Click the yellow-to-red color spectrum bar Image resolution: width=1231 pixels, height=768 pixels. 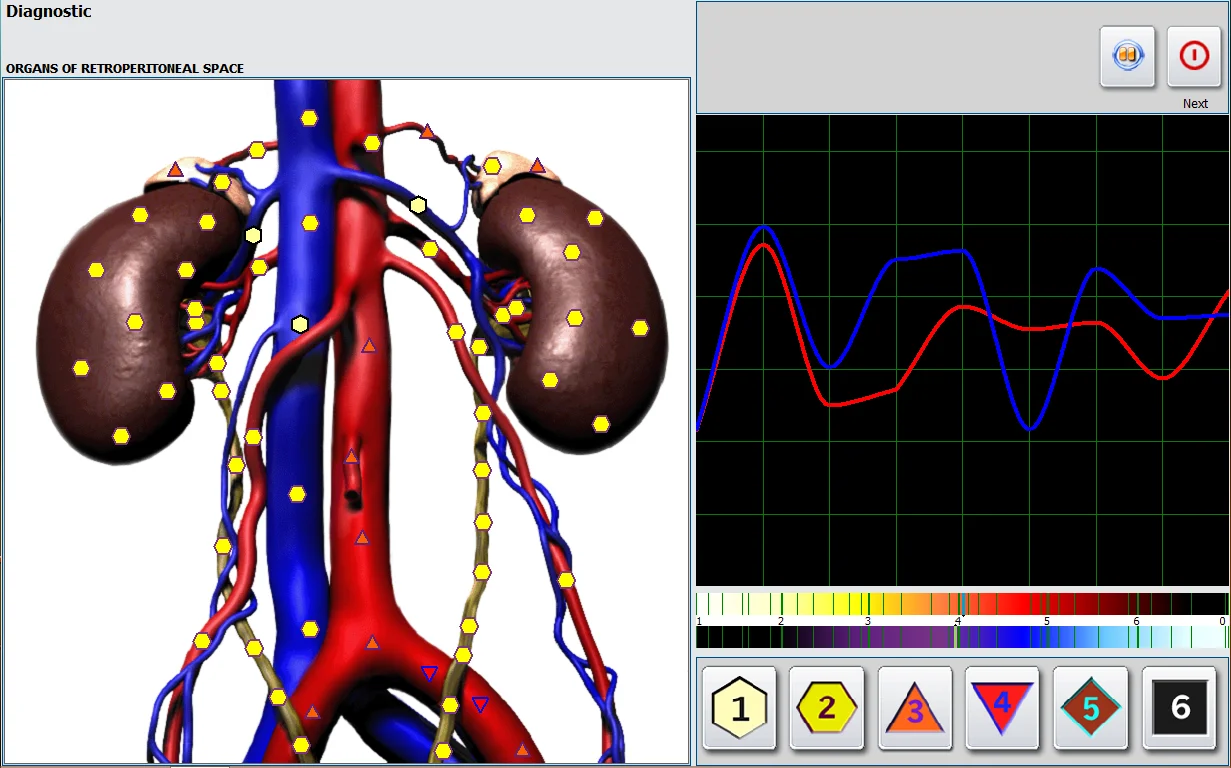[960, 604]
